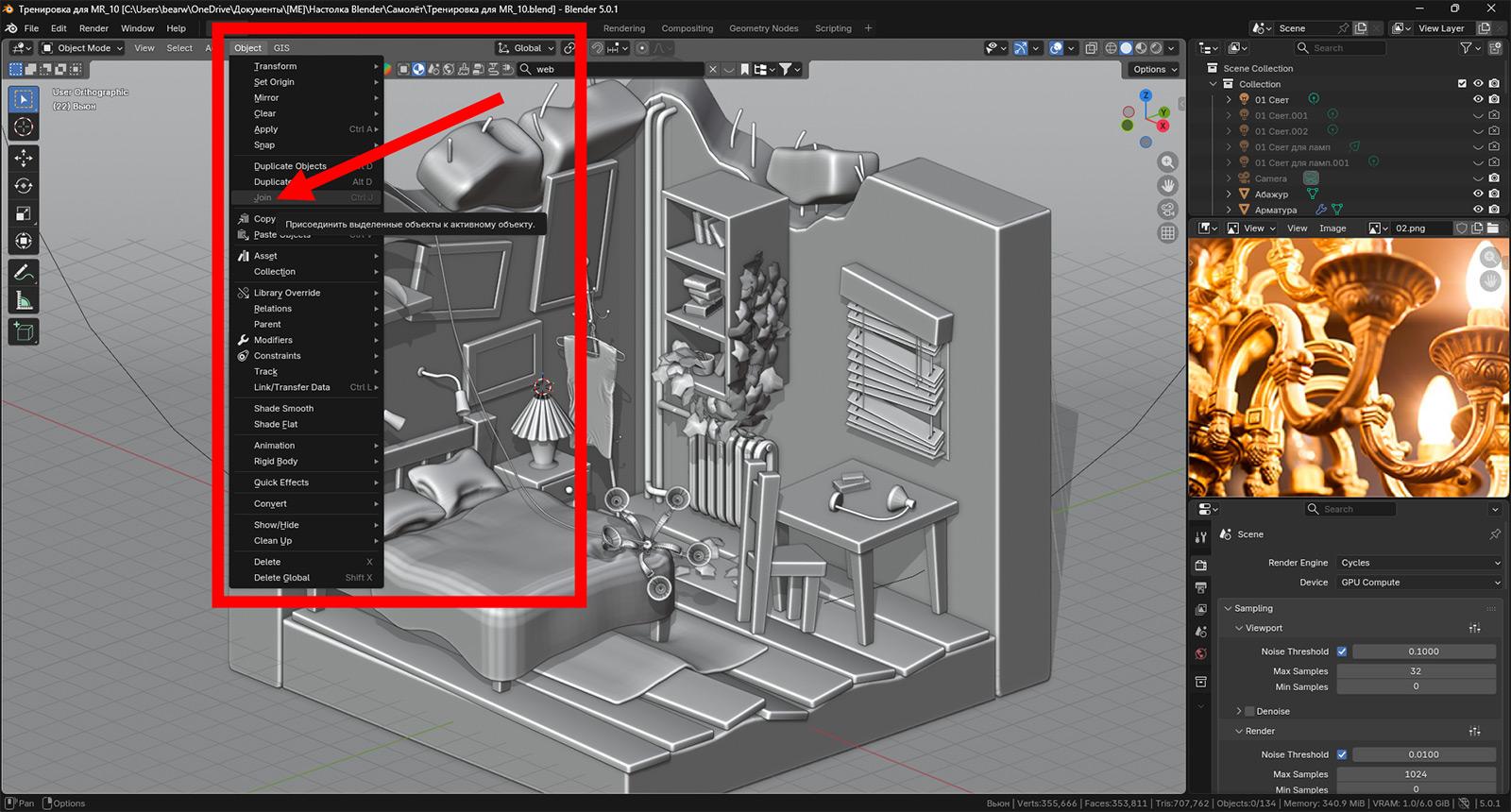Click Join in the Object menu
This screenshot has width=1511, height=812.
(263, 197)
